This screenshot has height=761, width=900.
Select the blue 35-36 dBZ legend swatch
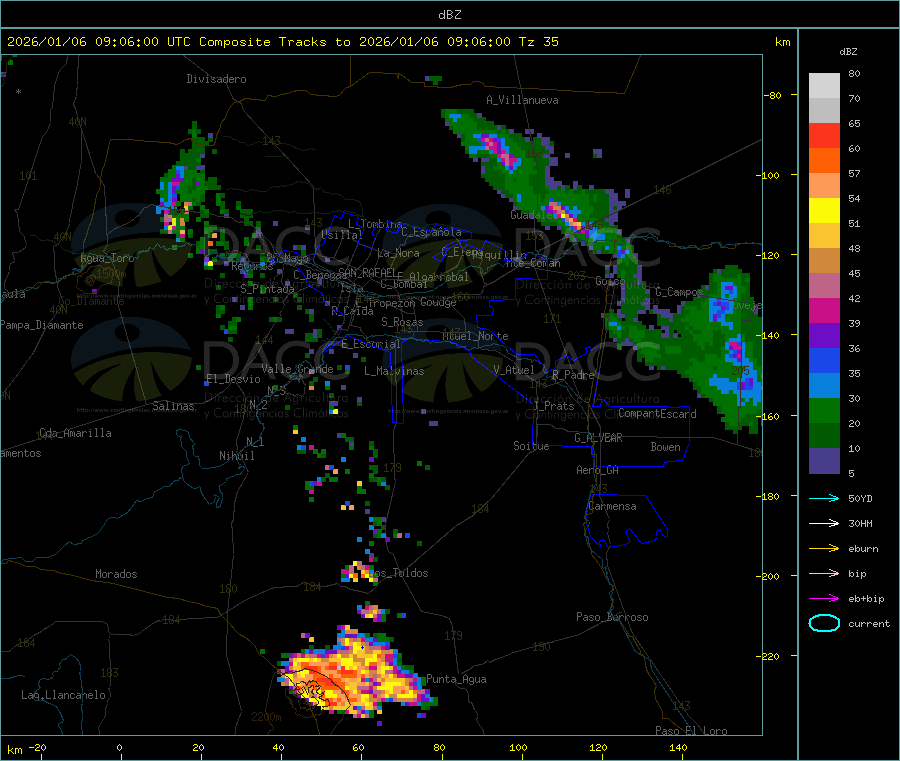pyautogui.click(x=824, y=361)
